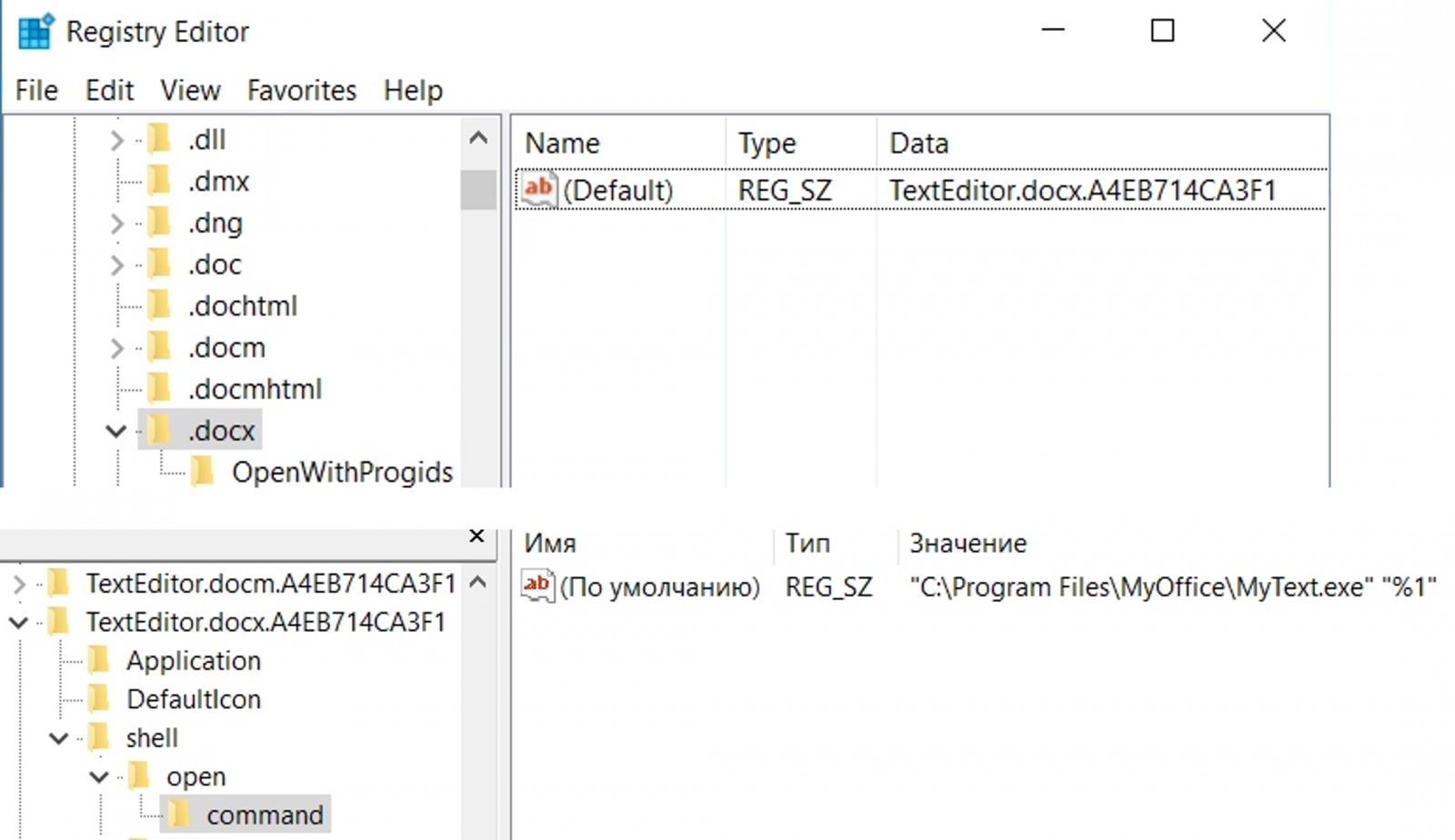Click the ab string icon beside (Default)
Screen dimensions: 1455x840
537,189
